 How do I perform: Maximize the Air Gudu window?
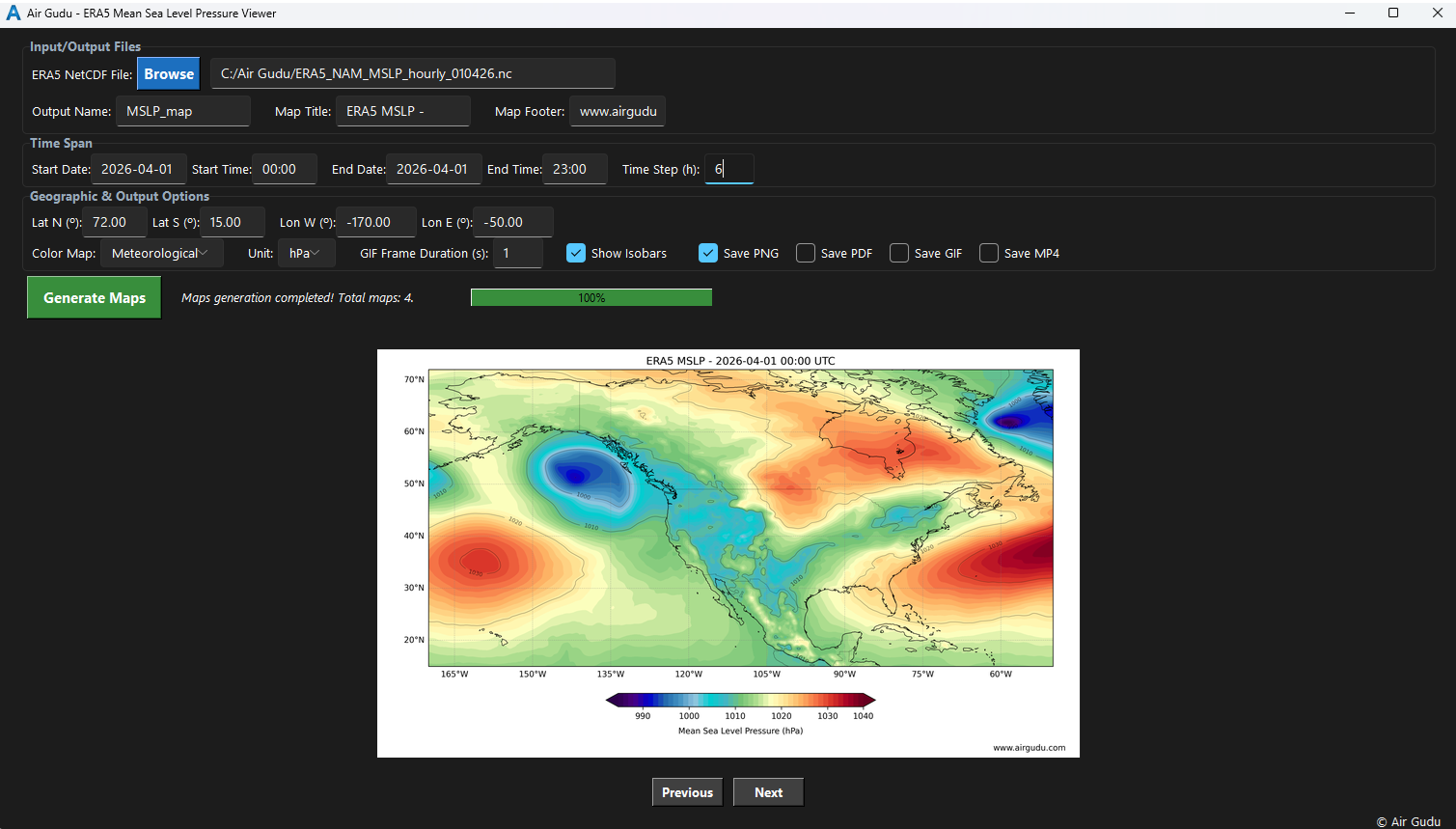(x=1393, y=14)
